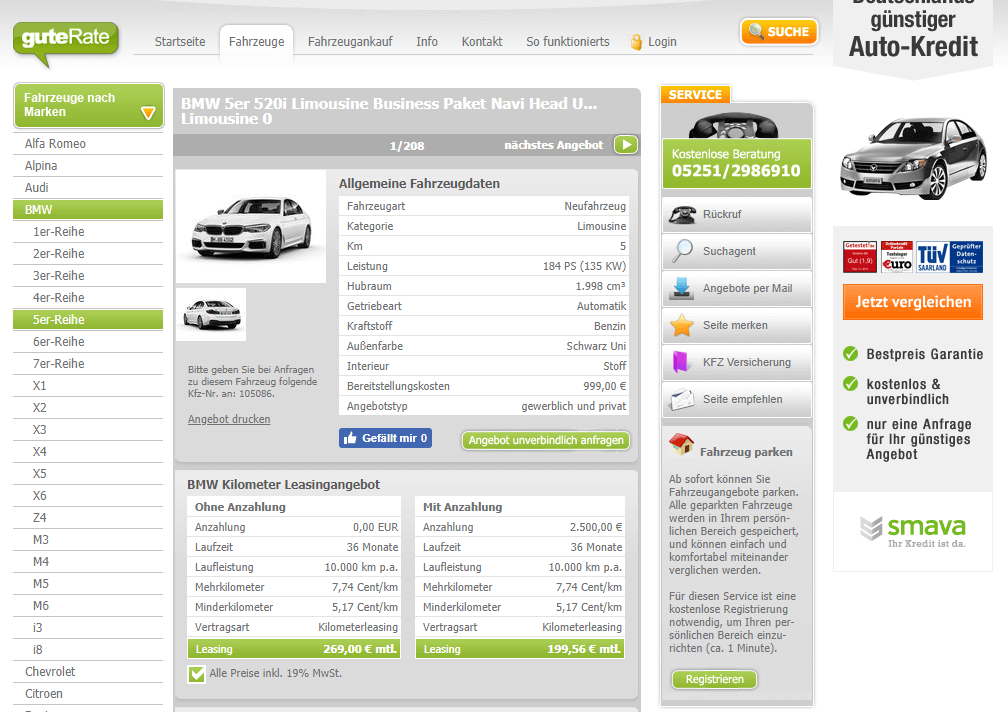Screen dimensions: 1008x712
Task: Click the Gefällt mir 0 button
Action: [385, 438]
